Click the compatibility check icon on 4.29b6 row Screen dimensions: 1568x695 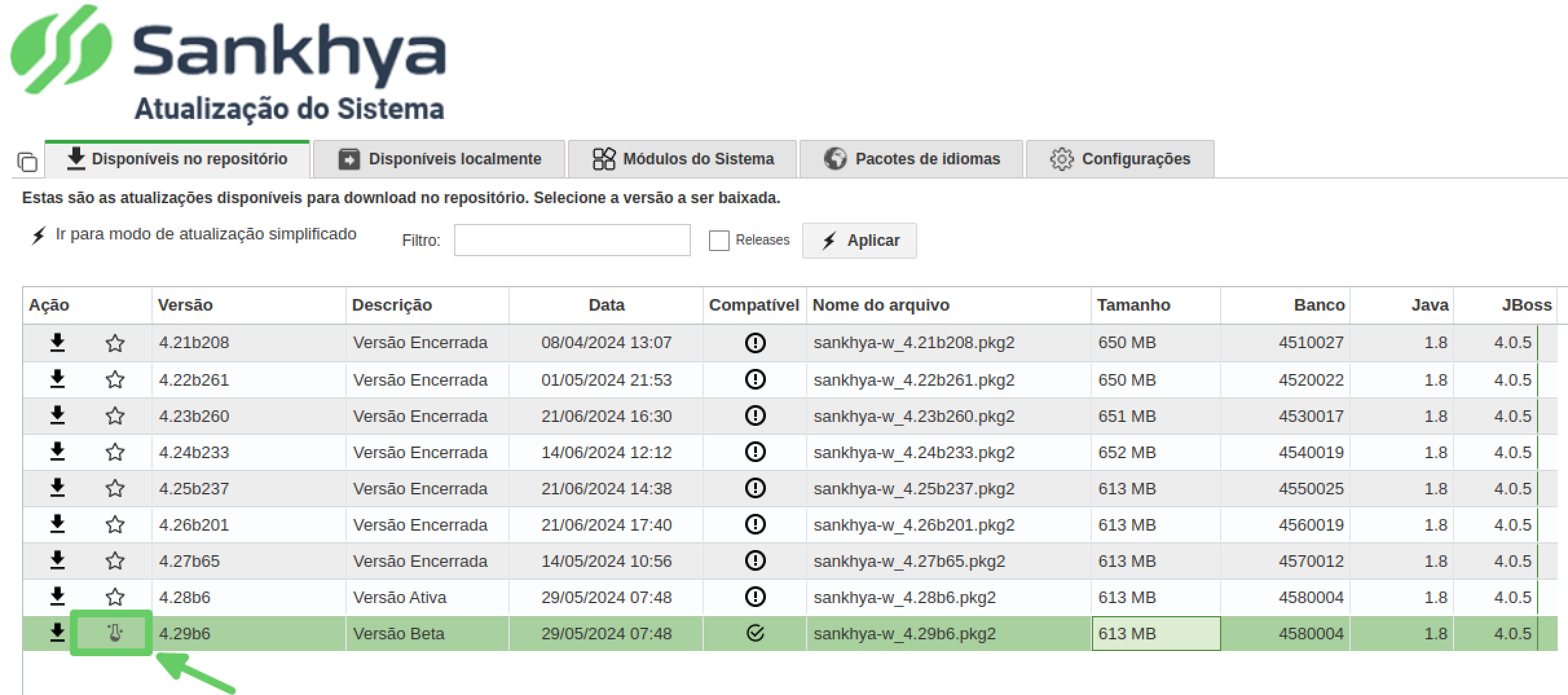[x=754, y=634]
